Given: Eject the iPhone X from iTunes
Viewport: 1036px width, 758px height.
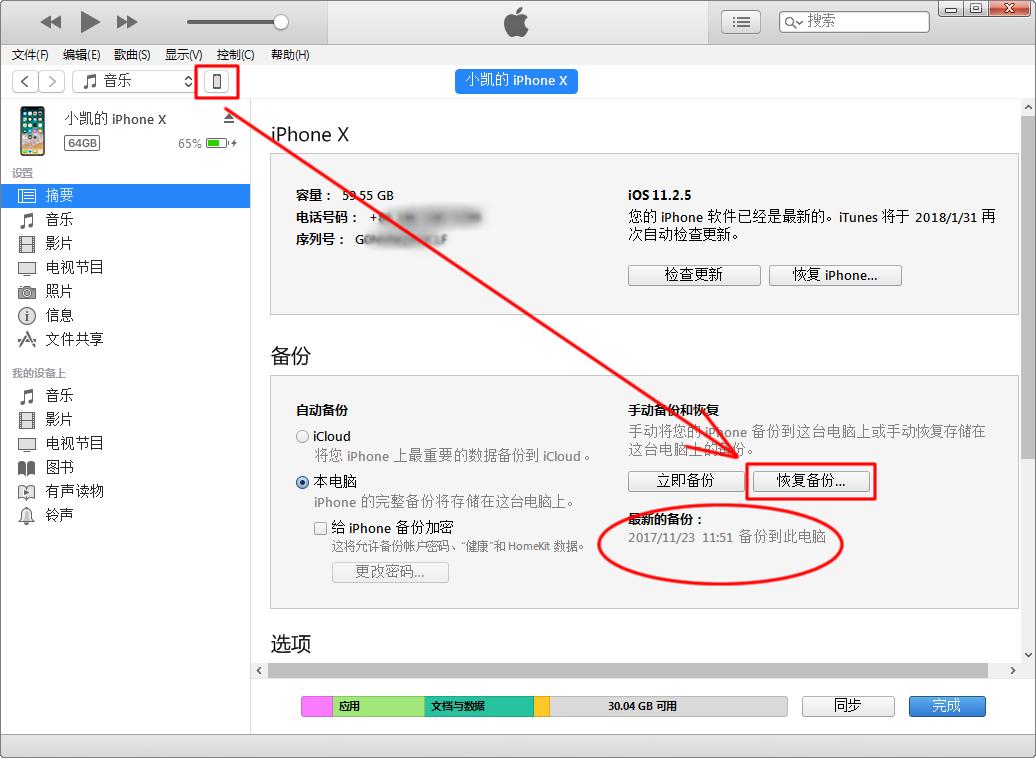Looking at the screenshot, I should (229, 117).
